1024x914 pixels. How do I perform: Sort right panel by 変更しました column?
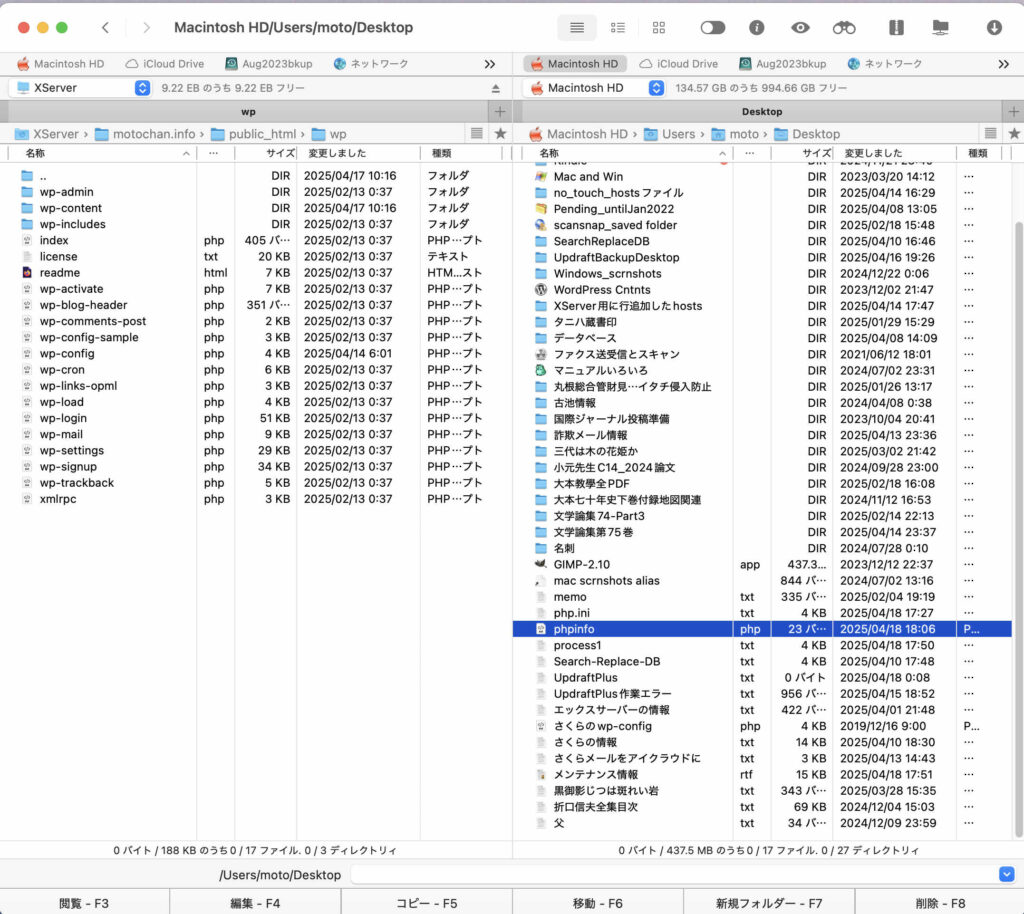point(894,153)
